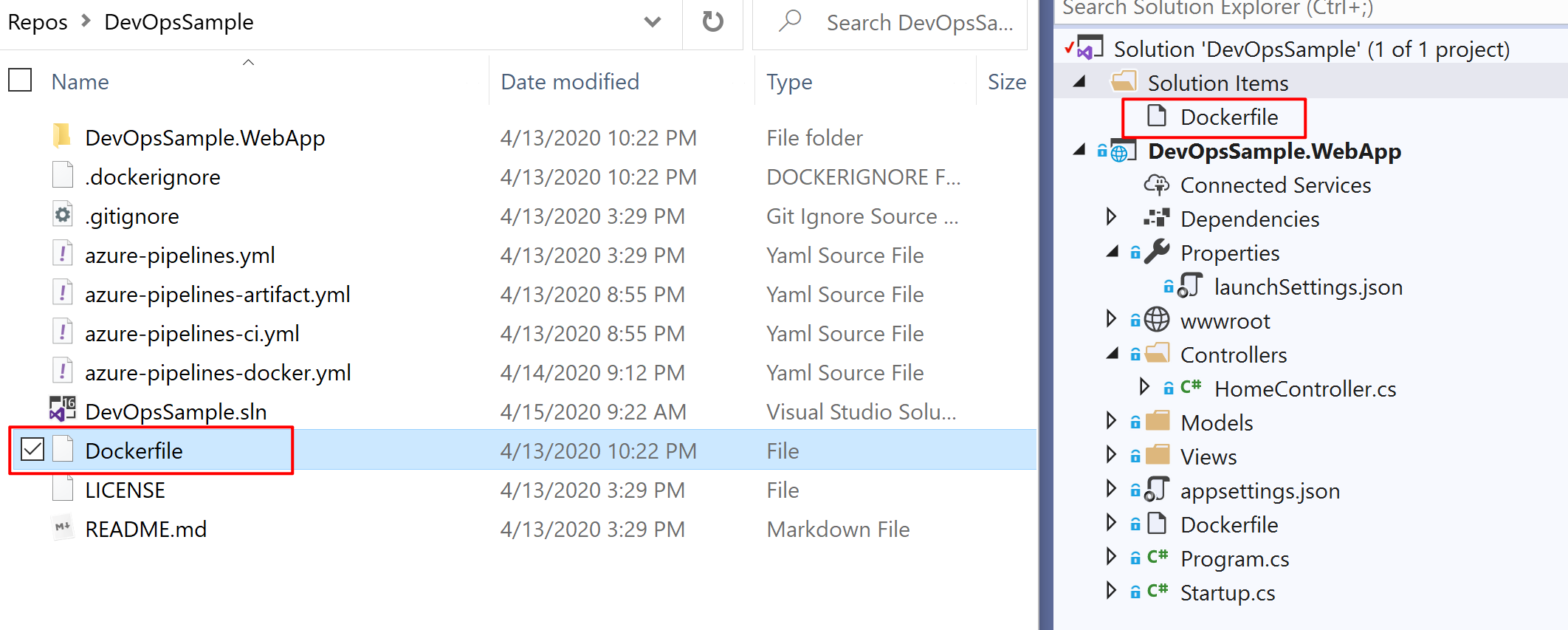Sort files by Date modified column
Screen dimensions: 1568x630
570,82
